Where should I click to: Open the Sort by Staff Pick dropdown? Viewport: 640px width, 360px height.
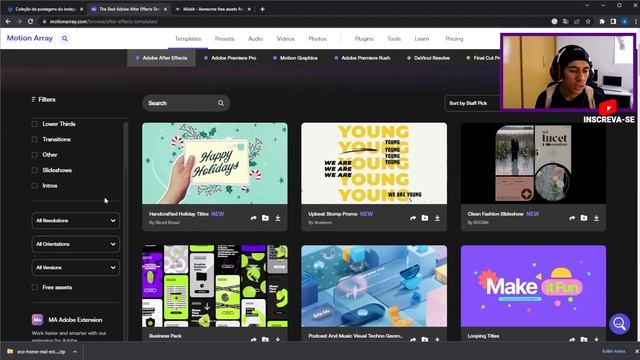472,103
